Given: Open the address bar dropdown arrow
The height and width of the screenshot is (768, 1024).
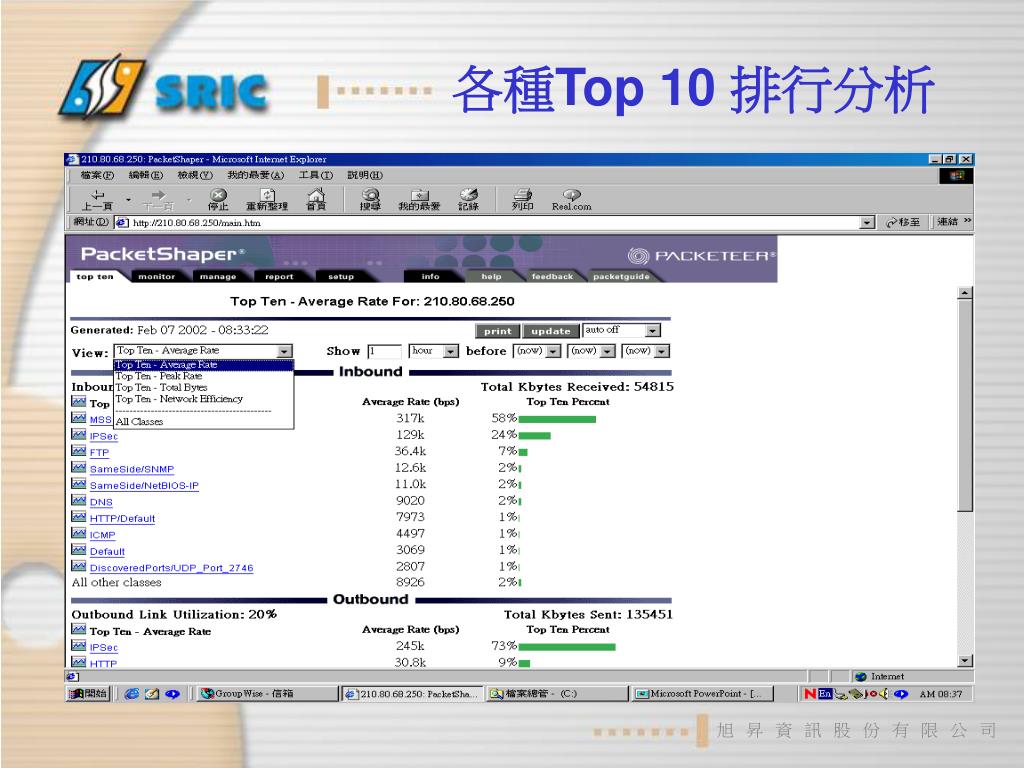Looking at the screenshot, I should point(867,223).
